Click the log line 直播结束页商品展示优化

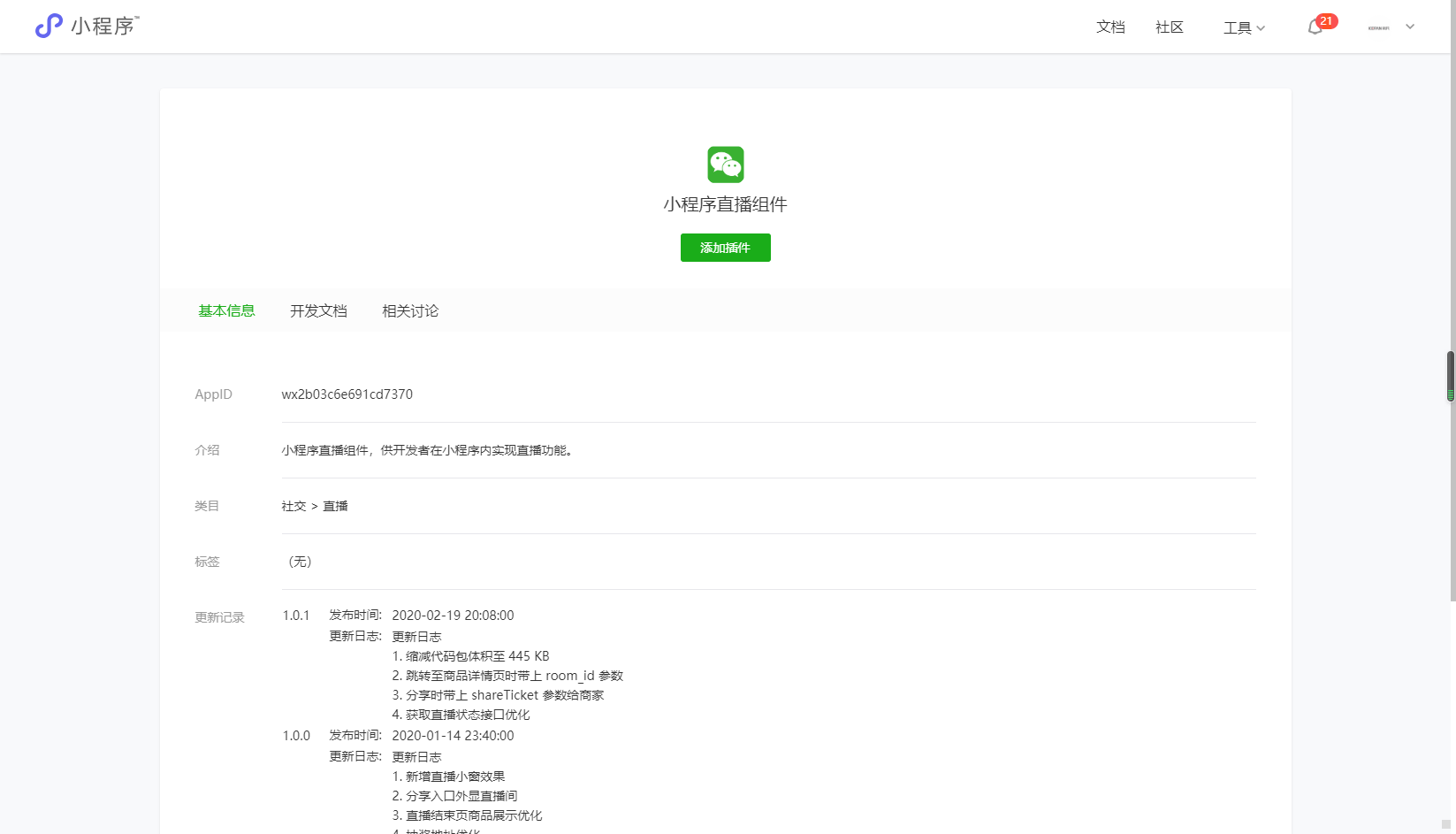point(467,815)
